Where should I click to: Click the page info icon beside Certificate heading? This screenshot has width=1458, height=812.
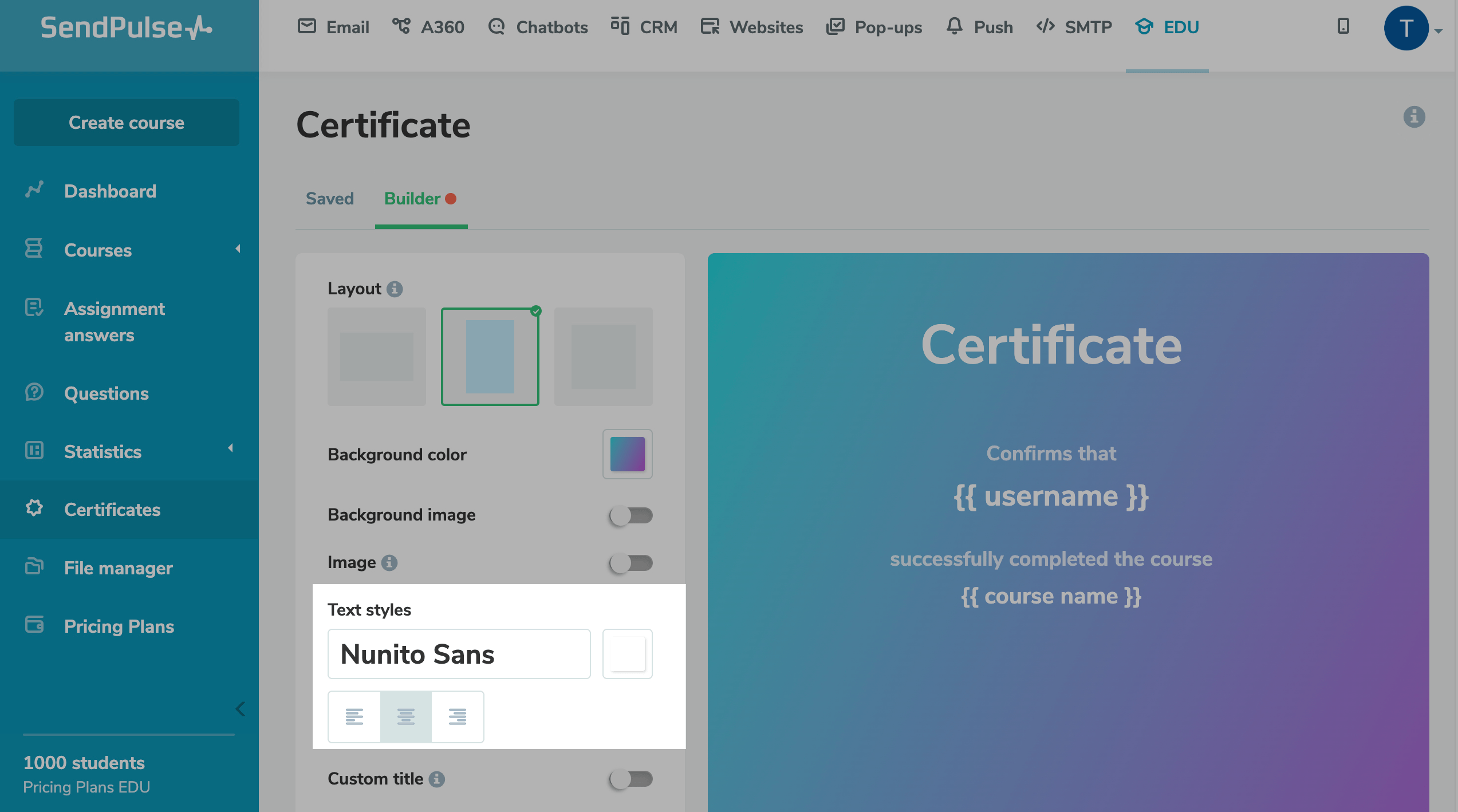click(x=1414, y=117)
